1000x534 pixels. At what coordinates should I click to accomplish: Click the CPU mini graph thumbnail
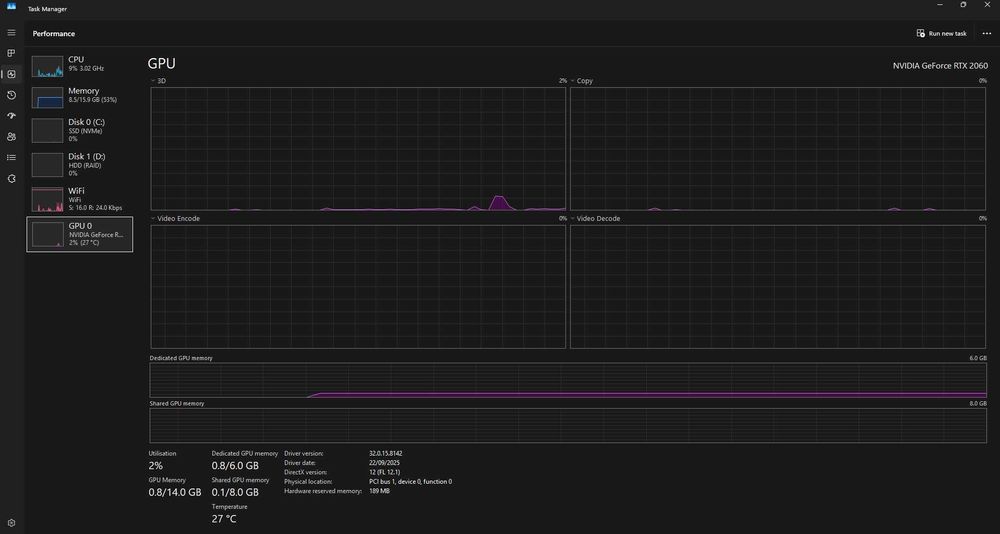coord(47,66)
